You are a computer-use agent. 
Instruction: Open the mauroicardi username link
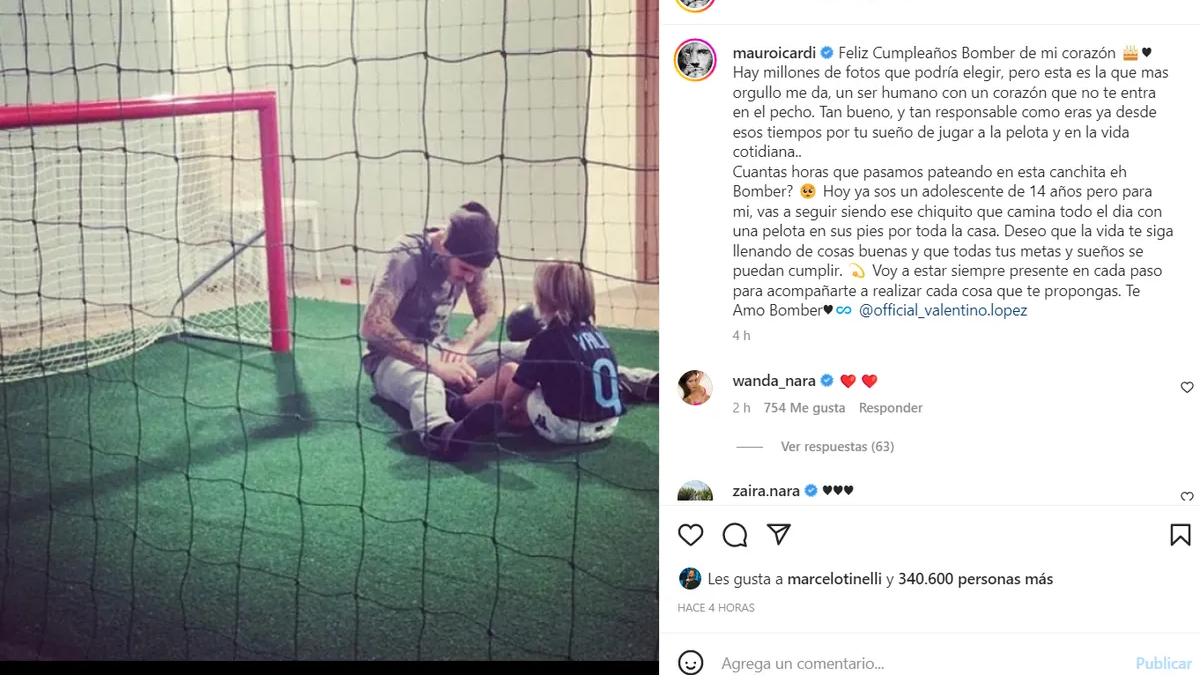(x=774, y=52)
